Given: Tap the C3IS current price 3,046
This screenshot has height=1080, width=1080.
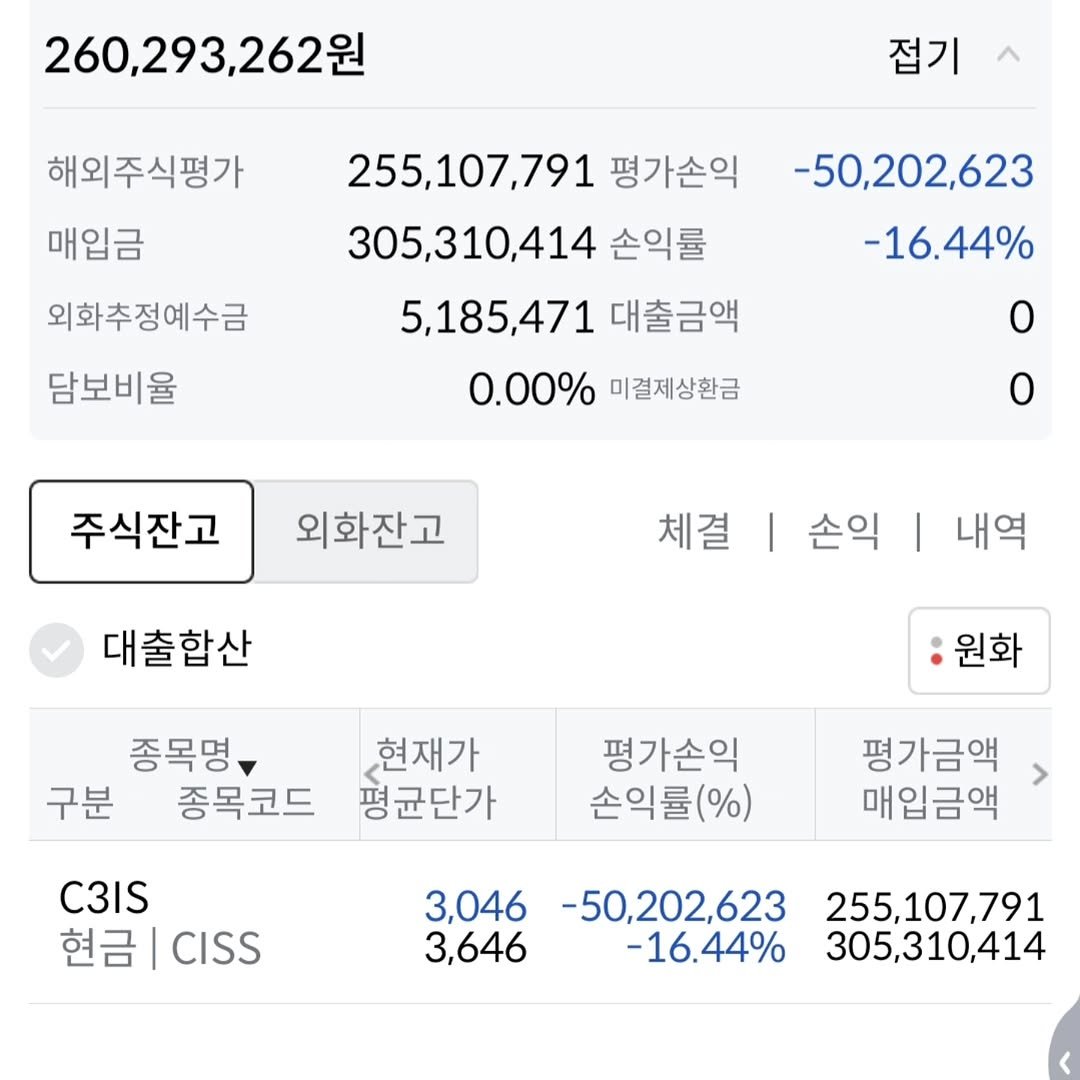Looking at the screenshot, I should 475,906.
